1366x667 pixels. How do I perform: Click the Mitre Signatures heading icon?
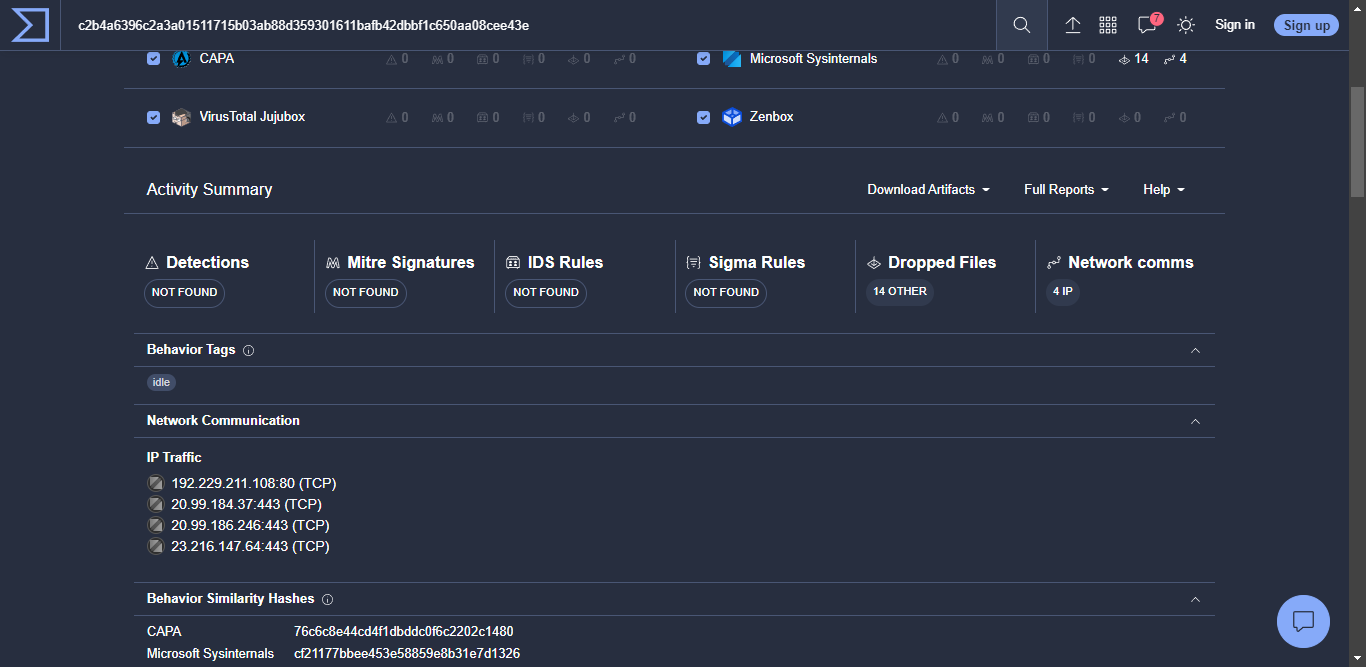click(333, 263)
